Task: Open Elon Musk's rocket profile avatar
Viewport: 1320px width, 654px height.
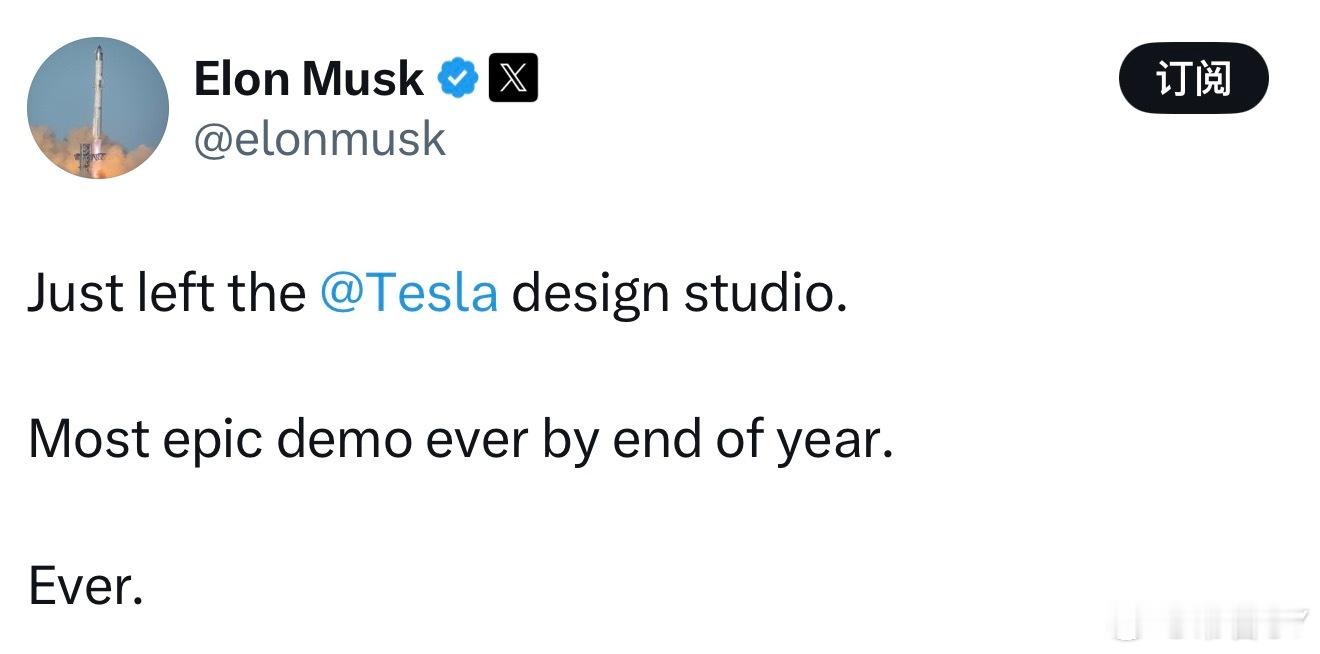Action: (98, 108)
